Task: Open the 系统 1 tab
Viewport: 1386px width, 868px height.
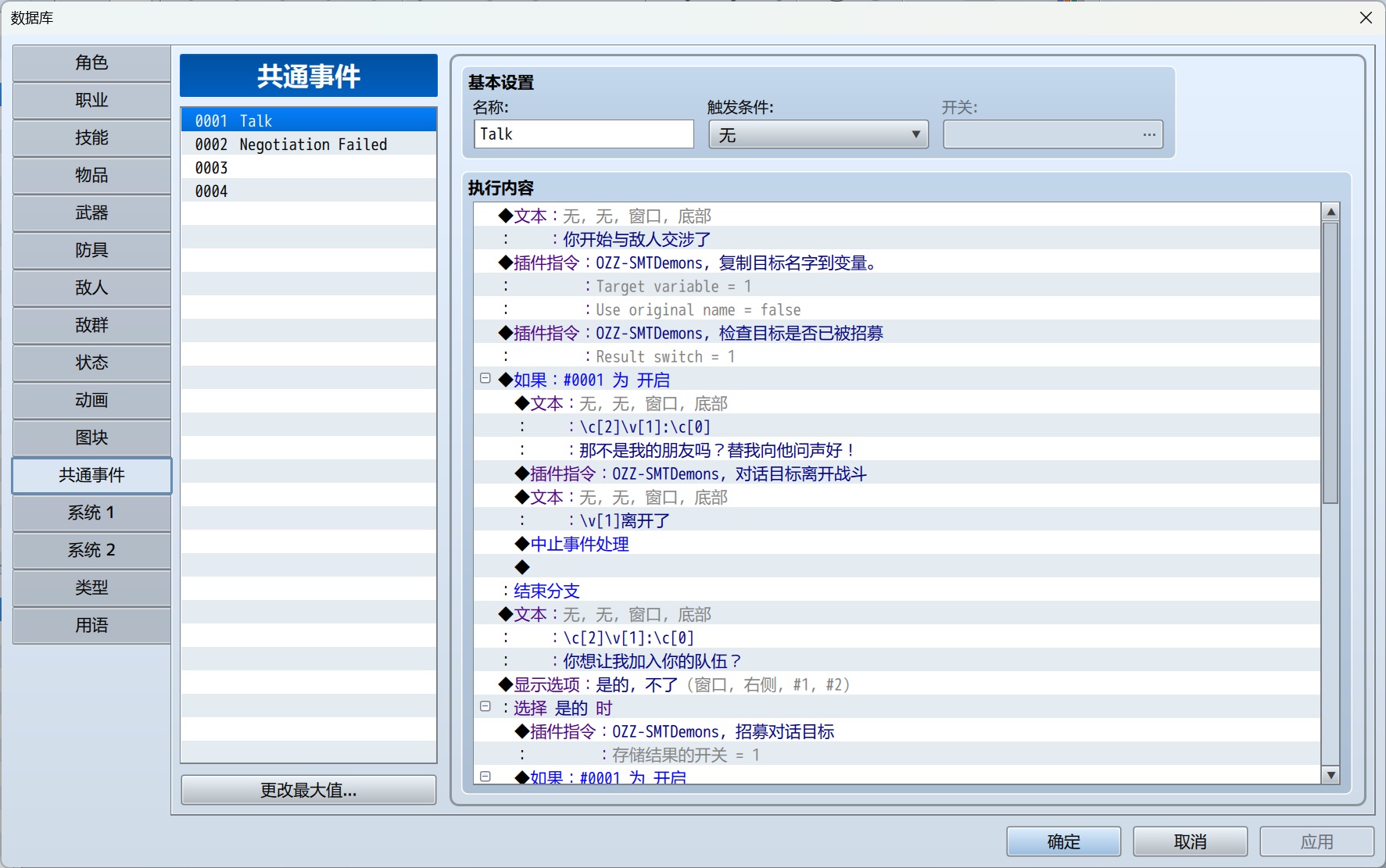Action: 91,513
